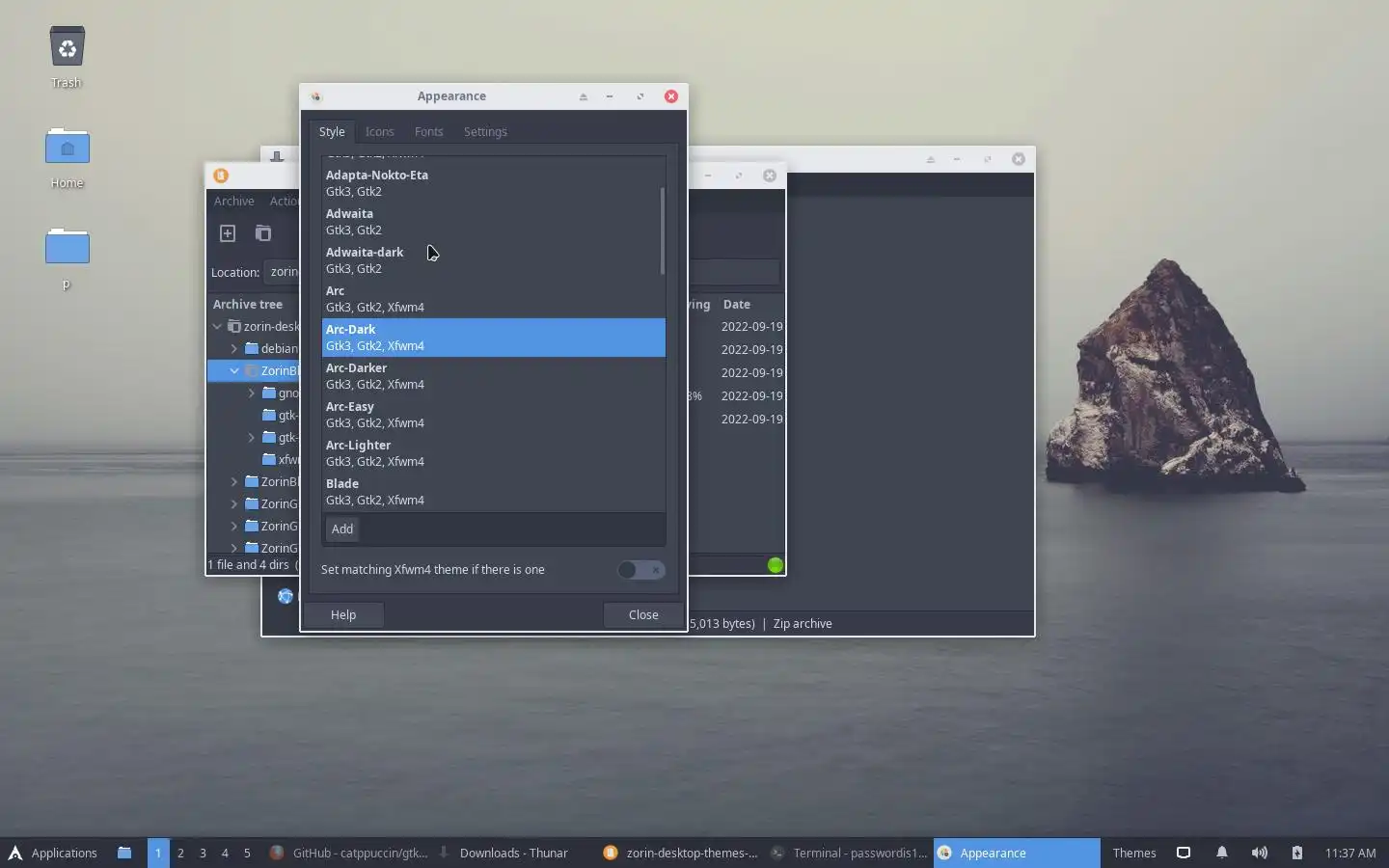Expand the debian folder in Archive tree

[x=234, y=349]
